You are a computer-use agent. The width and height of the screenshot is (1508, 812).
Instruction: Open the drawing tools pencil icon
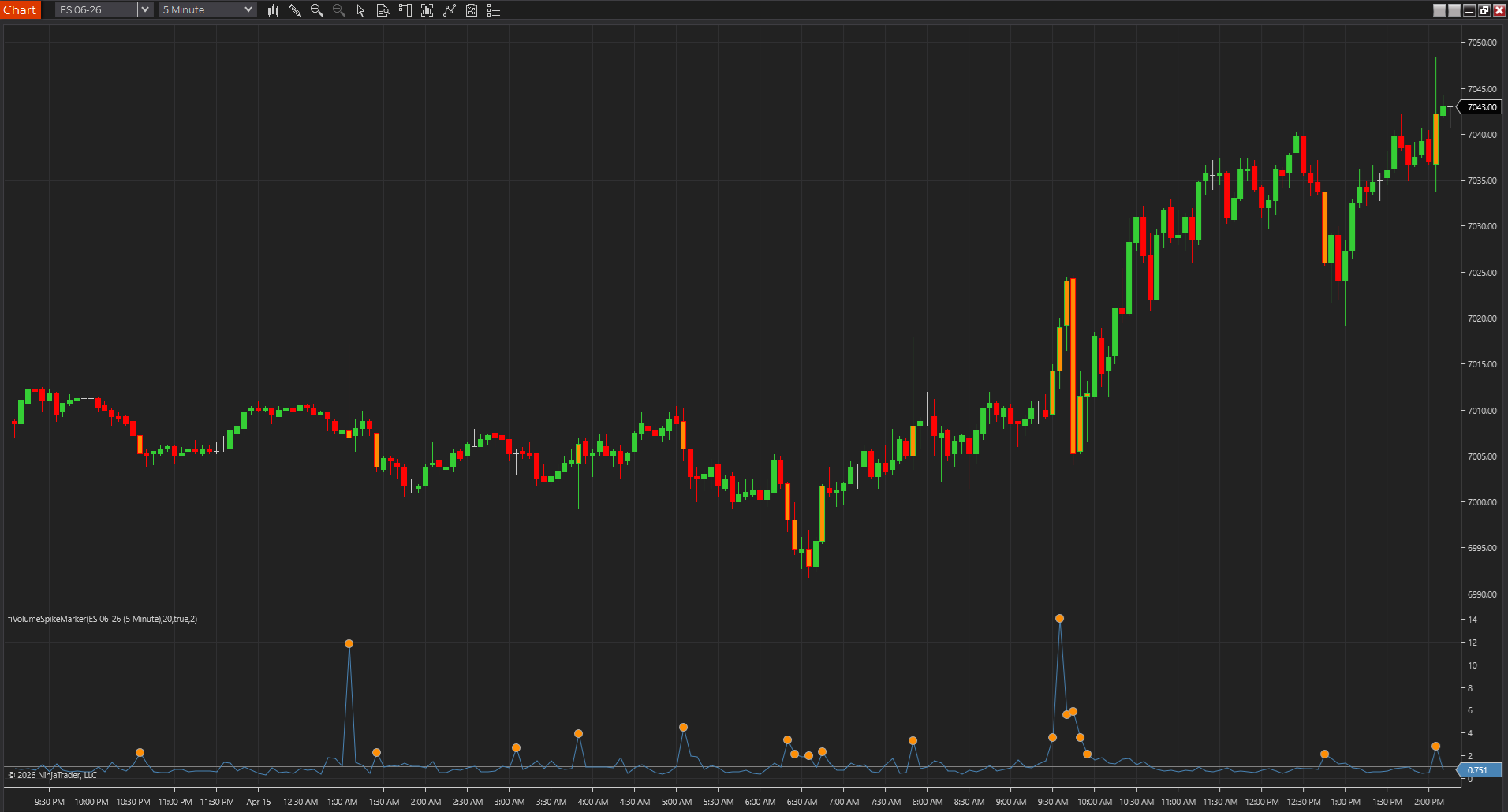tap(295, 10)
